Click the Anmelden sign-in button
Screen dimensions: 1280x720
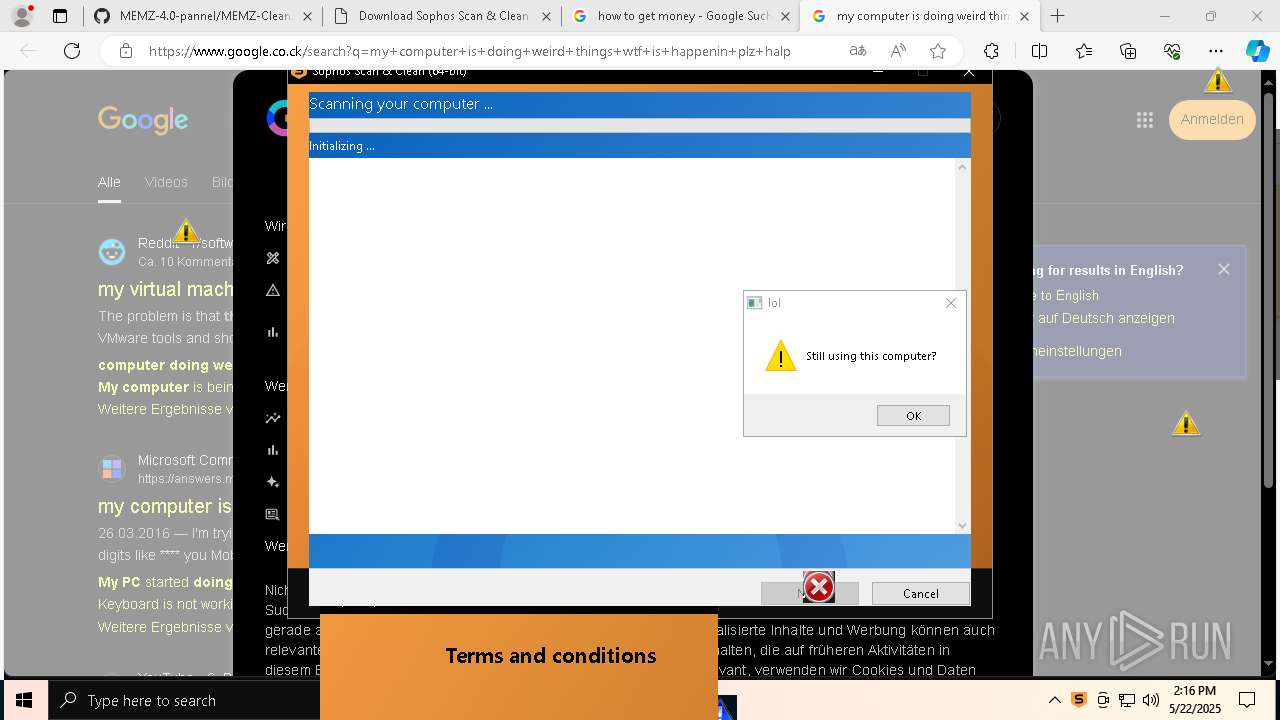pos(1212,119)
